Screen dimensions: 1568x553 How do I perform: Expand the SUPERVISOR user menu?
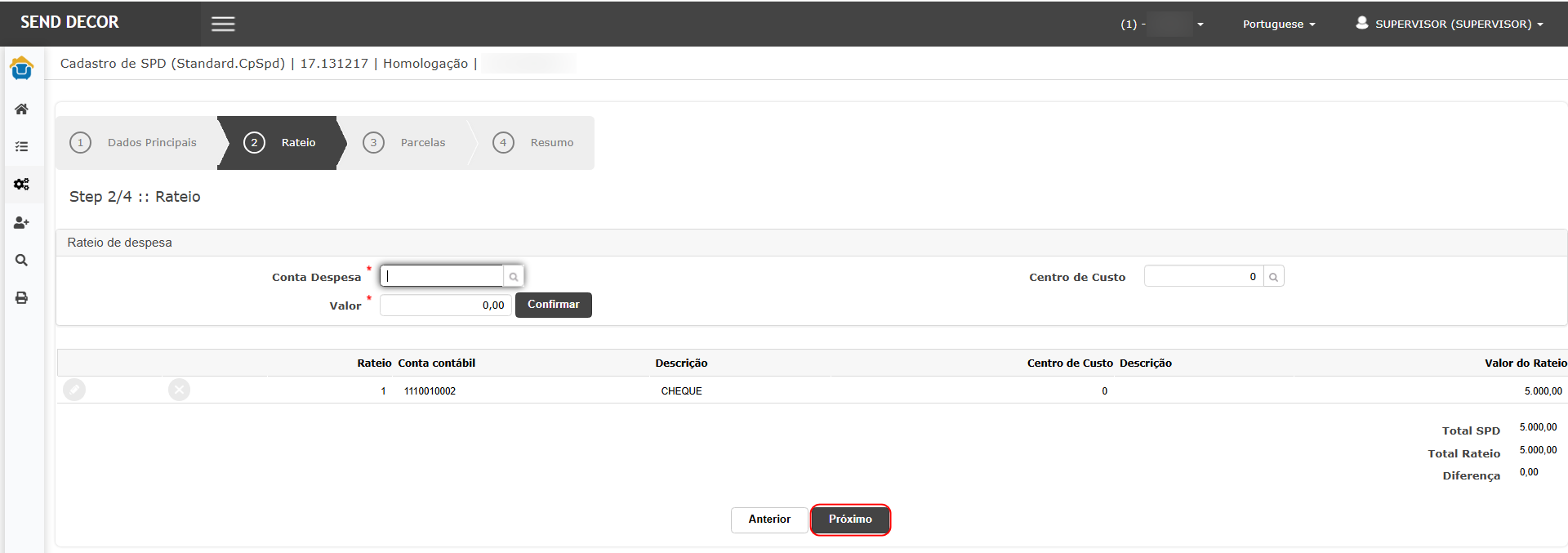pos(1450,25)
